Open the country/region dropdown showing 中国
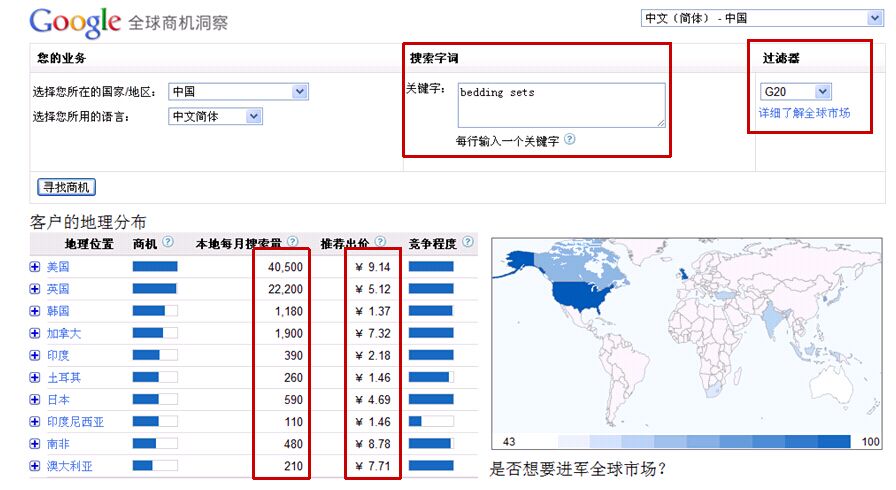 pyautogui.click(x=238, y=91)
